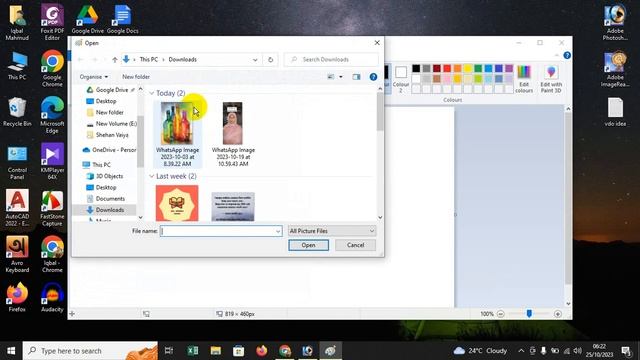Pick the red colour swatch in Paint
Screen dimensions: 640x360
tap(447, 68)
